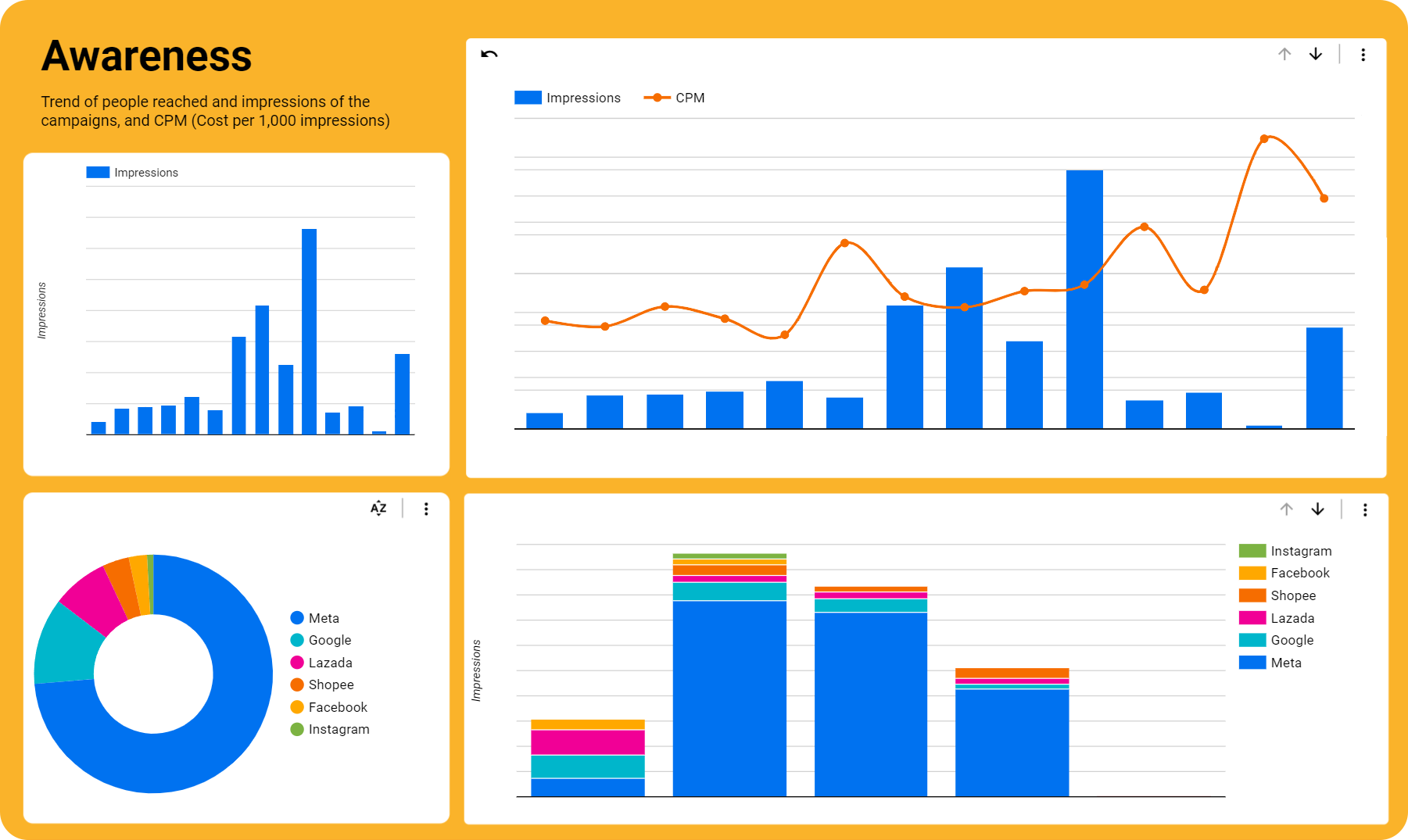Select the orange Shopee slice of the donut
The image size is (1408, 840).
[x=123, y=586]
